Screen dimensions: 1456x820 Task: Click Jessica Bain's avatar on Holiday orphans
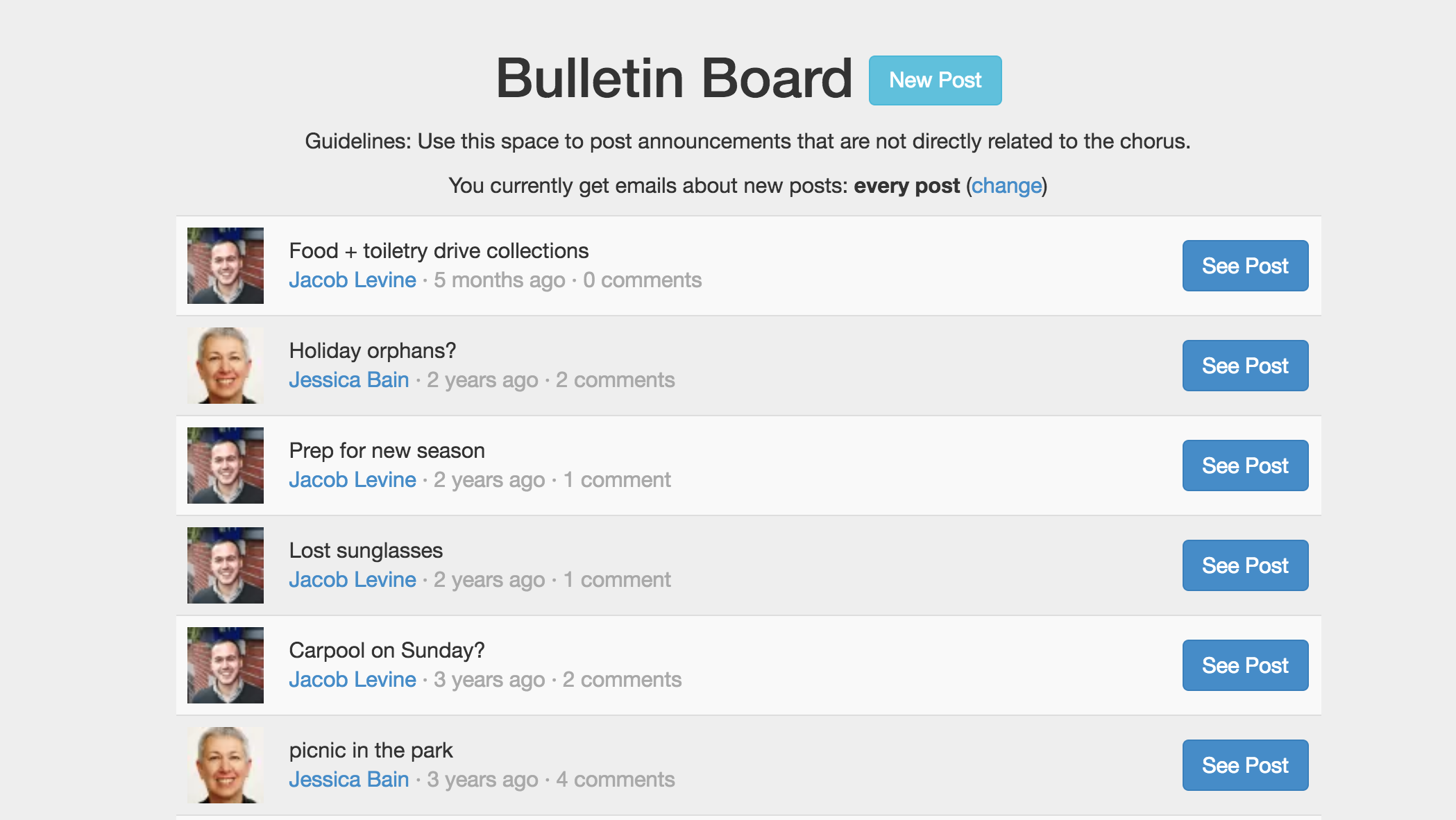[x=226, y=366]
